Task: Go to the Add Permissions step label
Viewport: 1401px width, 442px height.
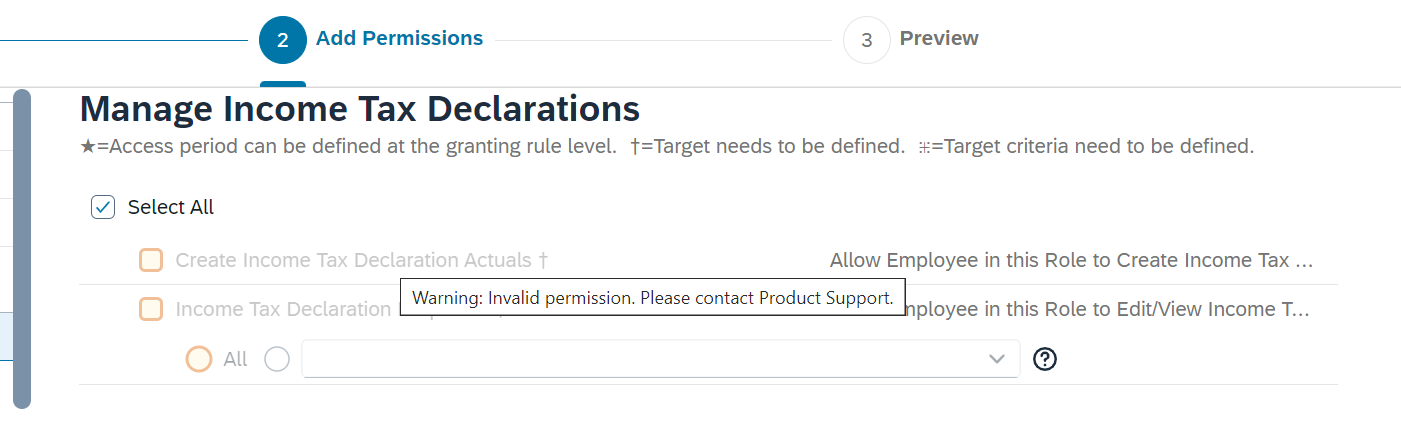Action: pos(399,38)
